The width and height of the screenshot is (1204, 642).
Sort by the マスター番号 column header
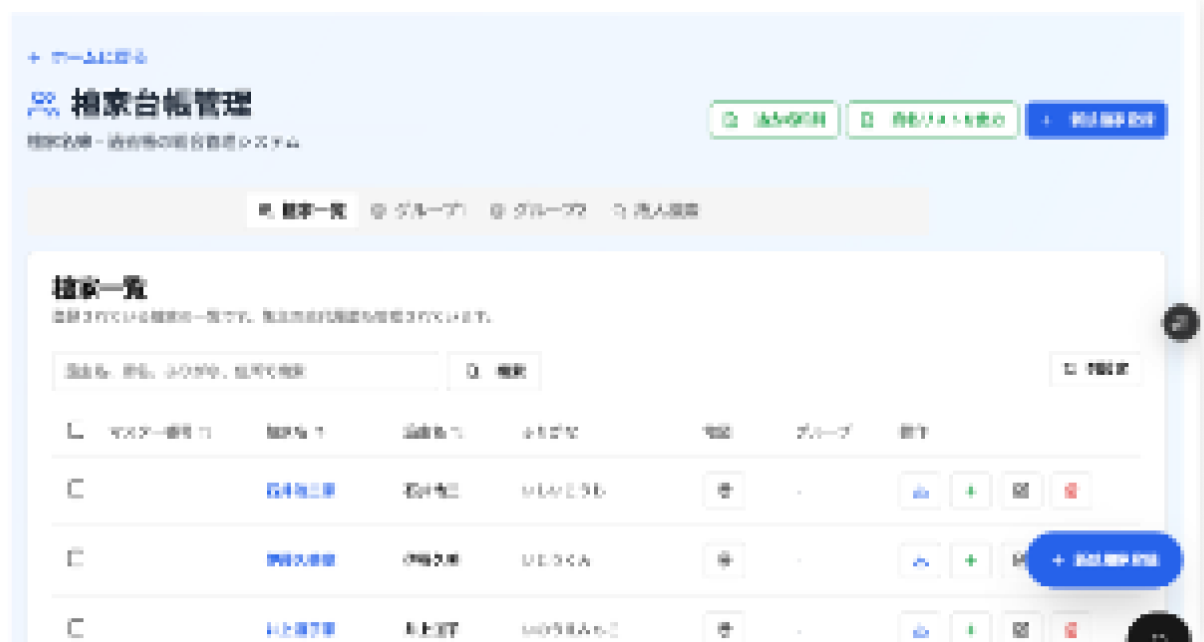pos(160,432)
